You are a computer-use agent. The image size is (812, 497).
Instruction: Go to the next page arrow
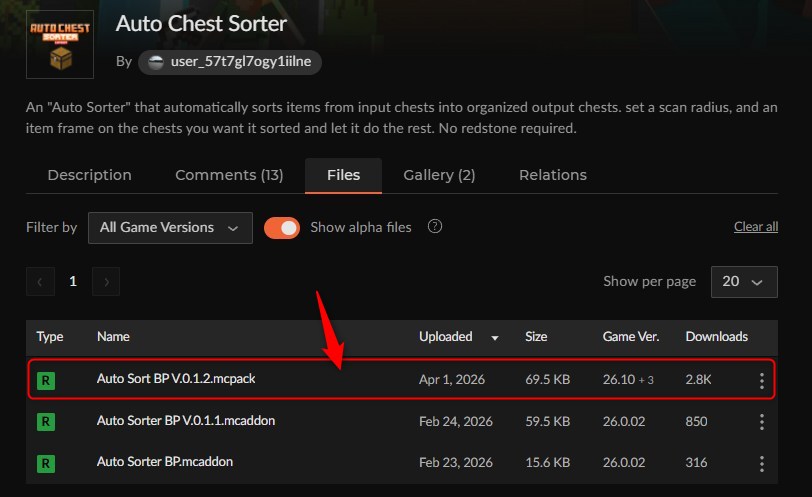coord(106,282)
